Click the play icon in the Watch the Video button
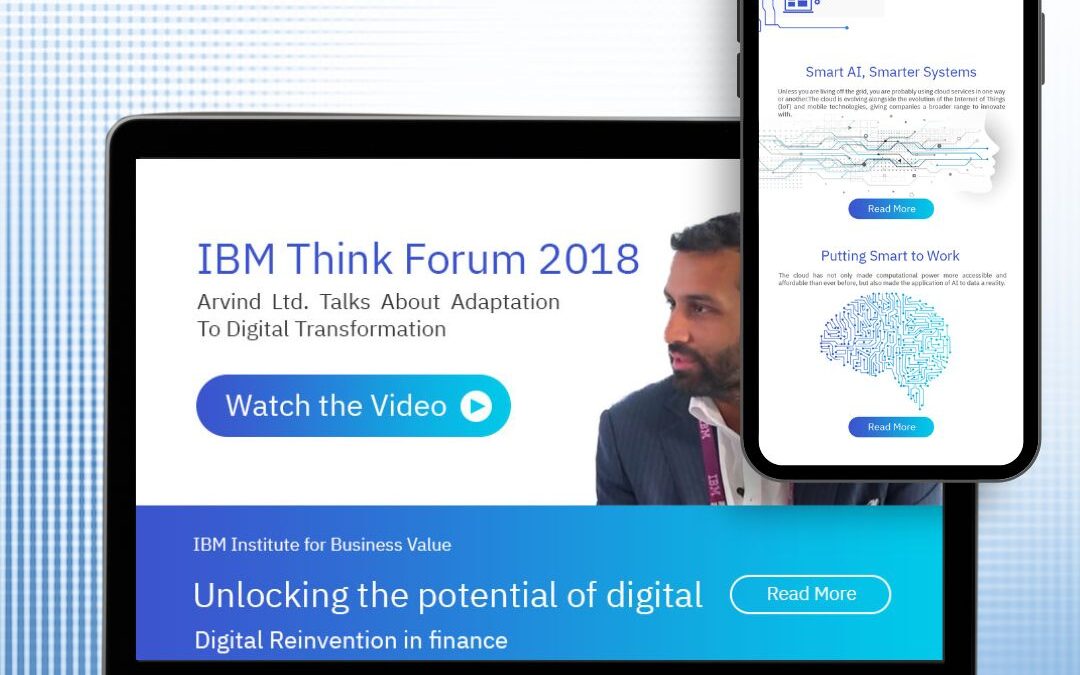Screen dimensions: 1080x675 point(476,406)
